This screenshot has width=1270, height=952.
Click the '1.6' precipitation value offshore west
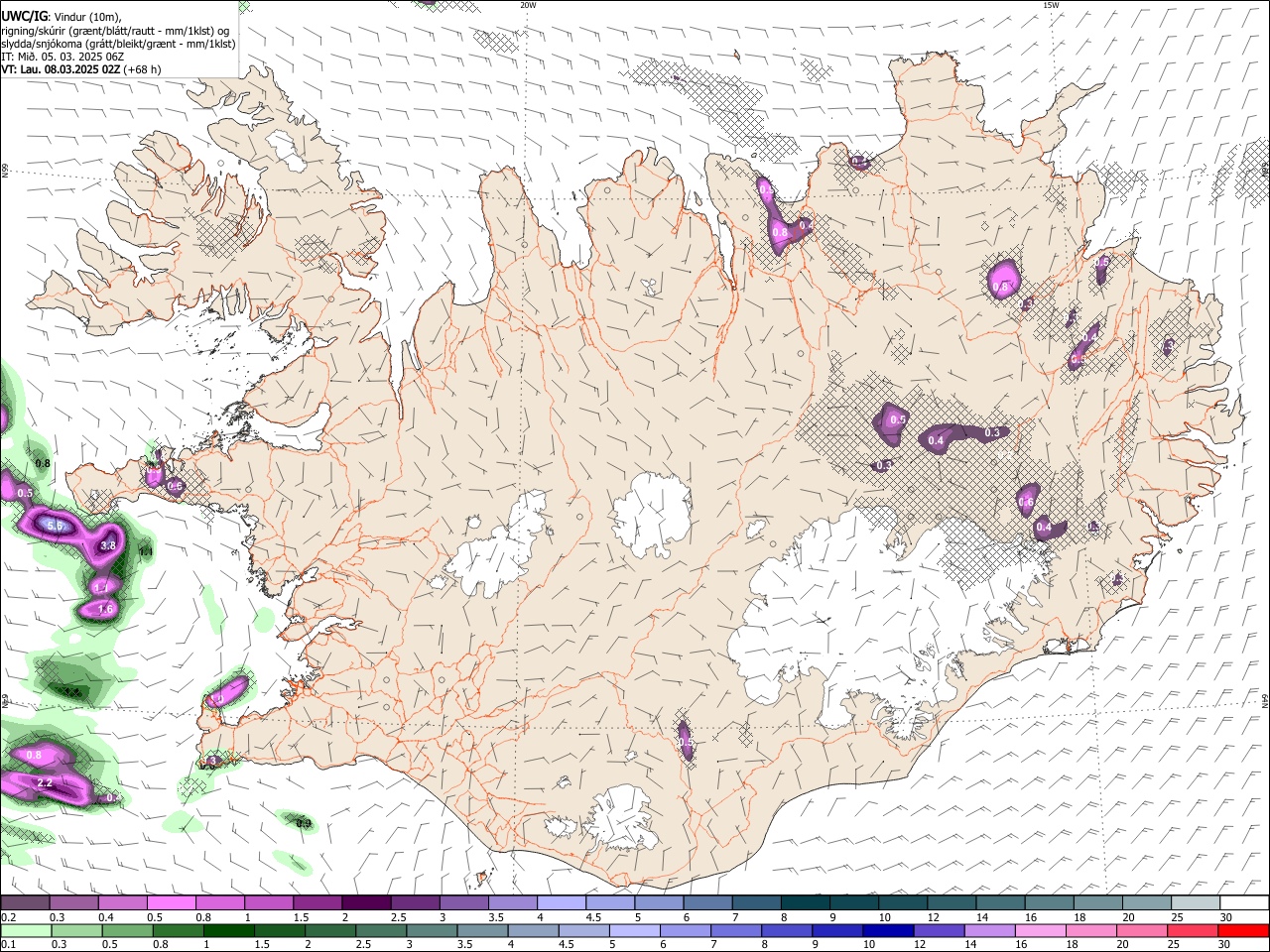point(106,609)
